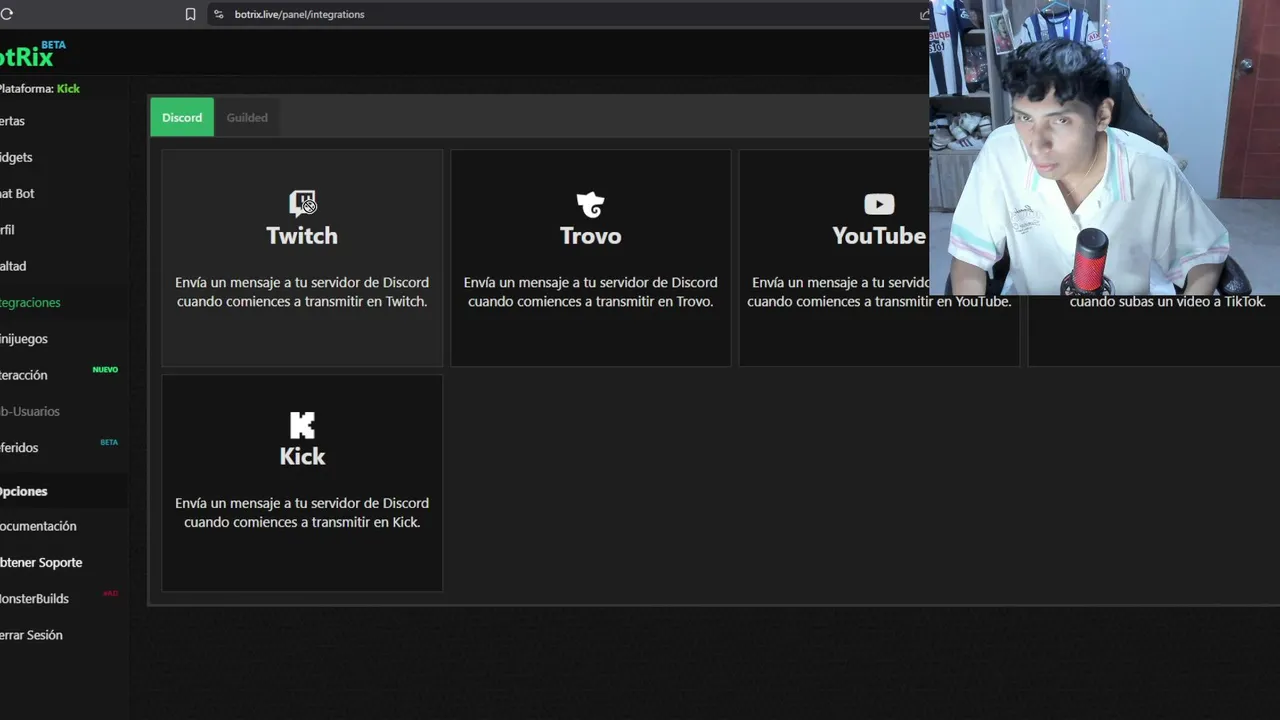The width and height of the screenshot is (1280, 720).
Task: Click the Trovo logo icon
Action: point(590,204)
